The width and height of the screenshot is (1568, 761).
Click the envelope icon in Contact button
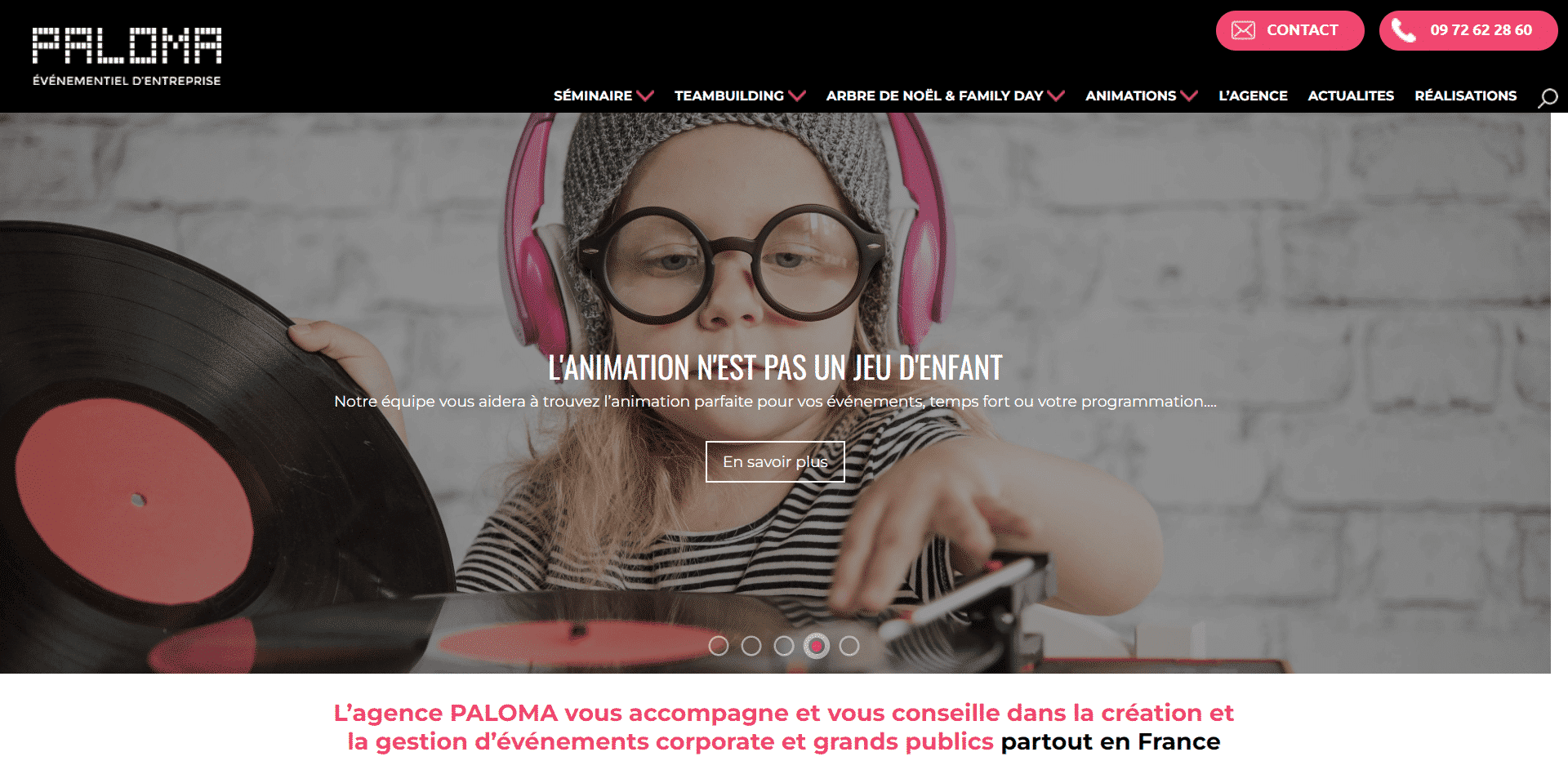coord(1243,30)
